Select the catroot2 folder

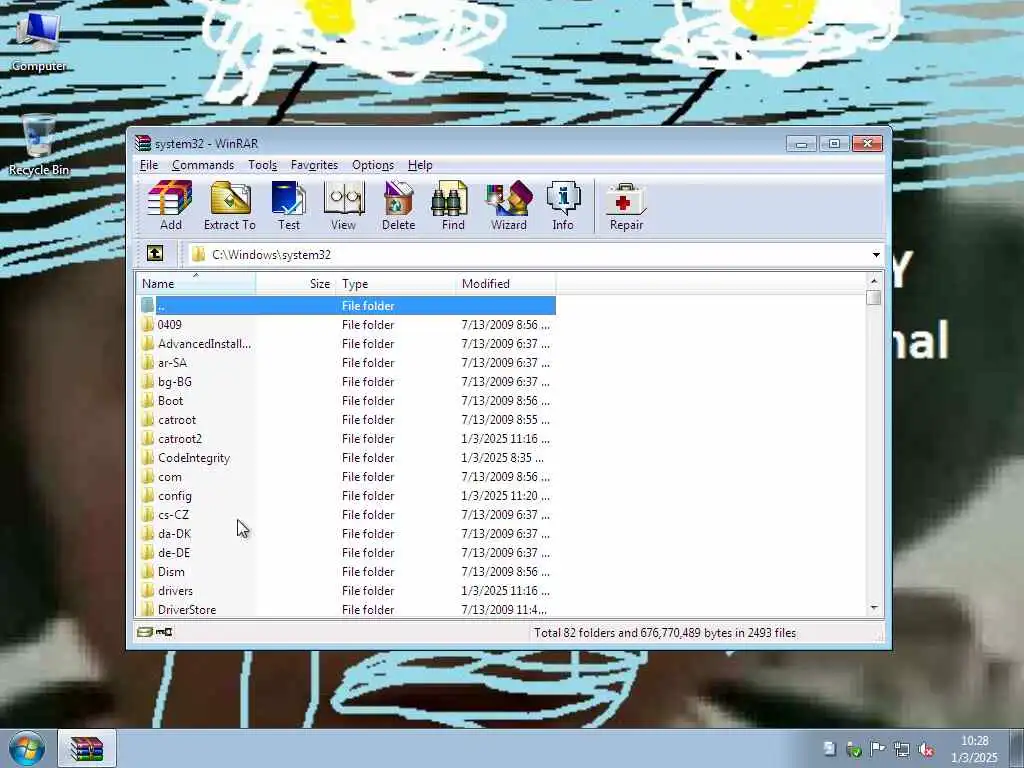point(347,438)
